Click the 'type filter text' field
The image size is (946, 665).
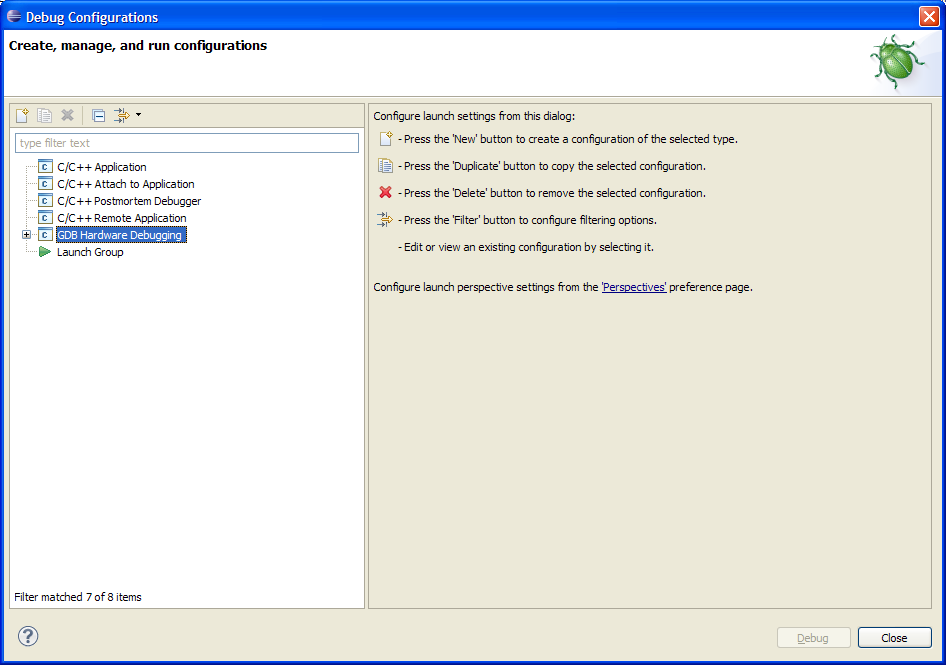coord(186,143)
